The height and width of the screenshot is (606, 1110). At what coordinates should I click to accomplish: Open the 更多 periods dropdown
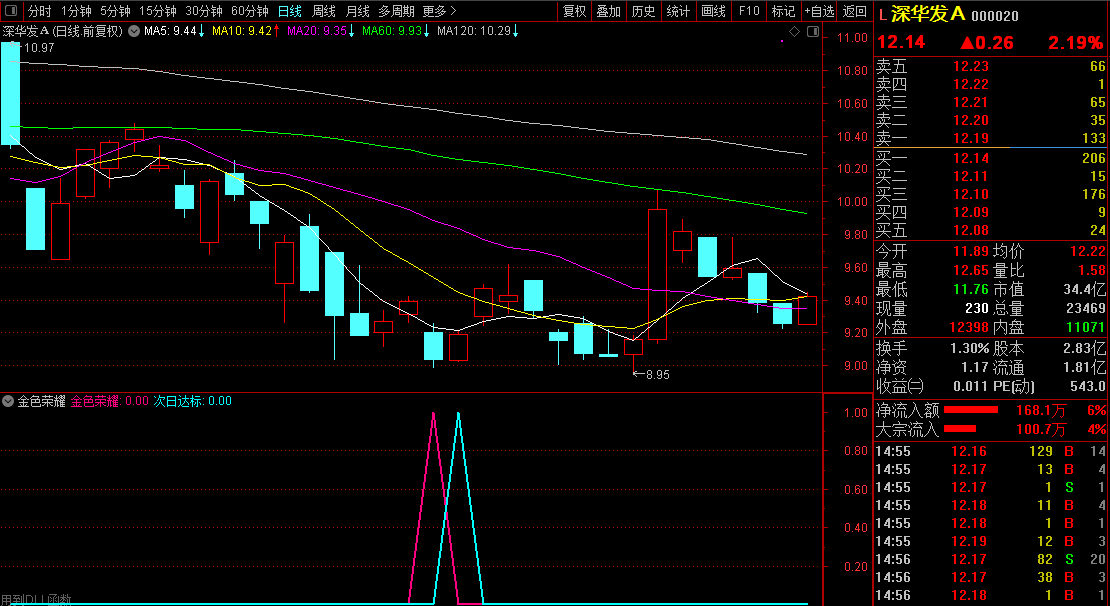pyautogui.click(x=437, y=11)
